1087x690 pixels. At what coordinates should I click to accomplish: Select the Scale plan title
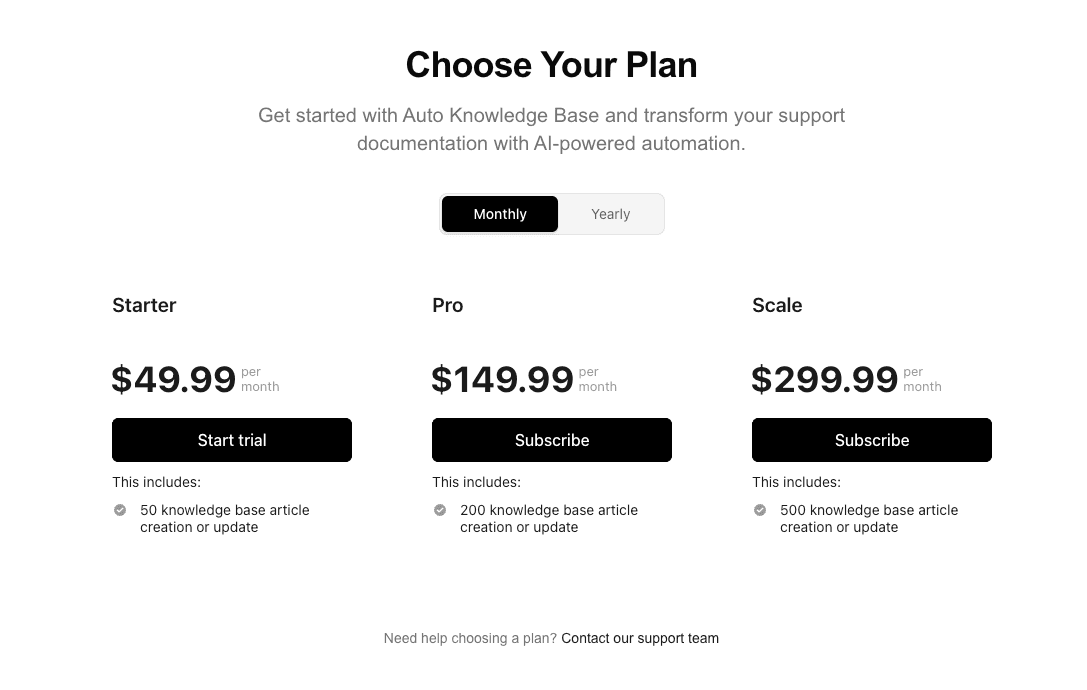pos(777,305)
